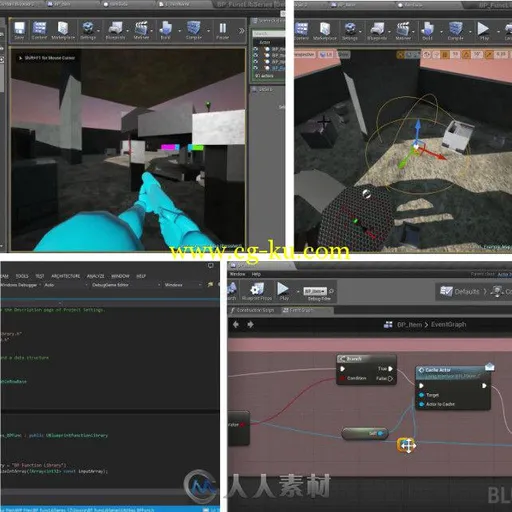The height and width of the screenshot is (512, 512).
Task: Toggle visibility eye of fourth outliner actor
Action: click(256, 68)
